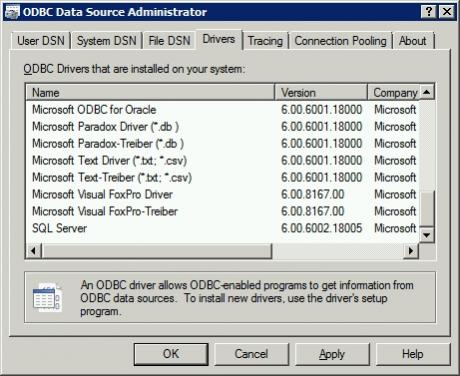Screen dimensions: 460x376
Task: Open the Connection Pooling tab
Action: click(340, 41)
